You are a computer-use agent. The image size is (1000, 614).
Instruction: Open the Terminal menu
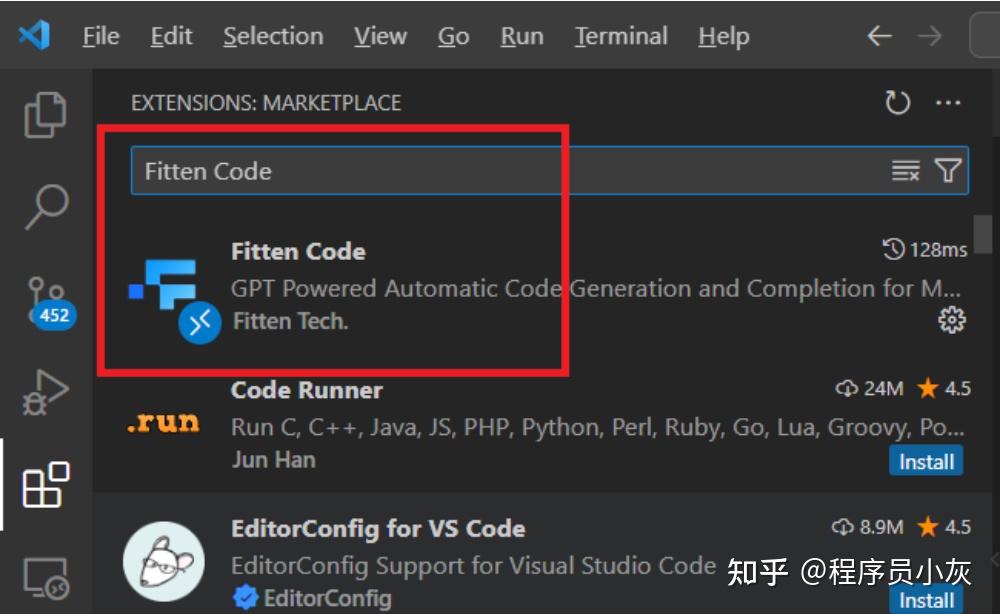tap(620, 36)
